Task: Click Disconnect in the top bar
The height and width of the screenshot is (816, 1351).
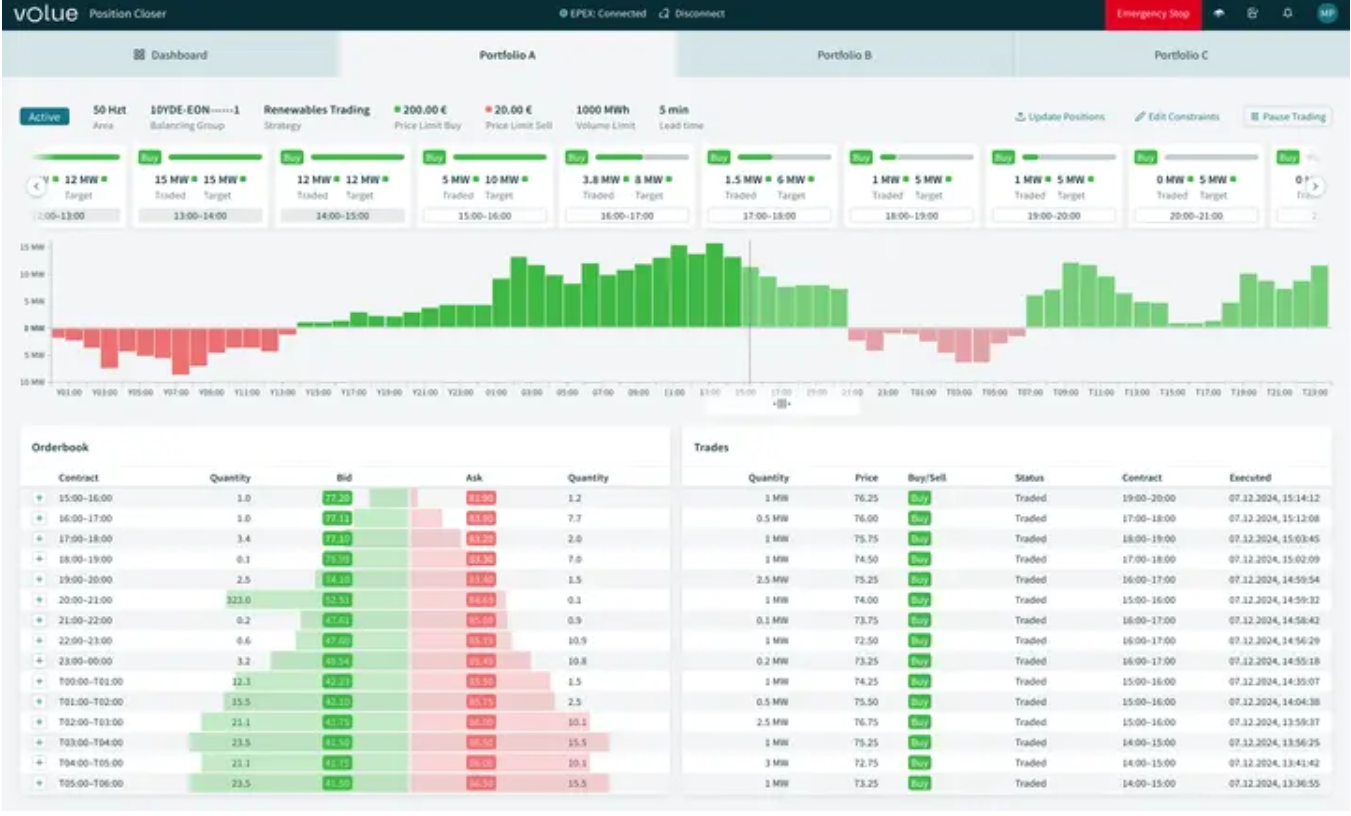Action: [697, 14]
